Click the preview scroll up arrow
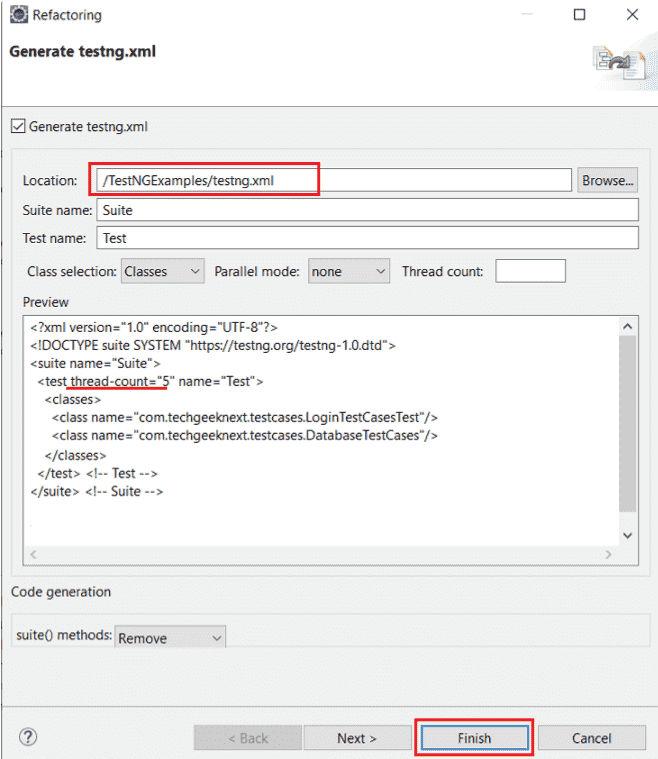 pyautogui.click(x=627, y=326)
